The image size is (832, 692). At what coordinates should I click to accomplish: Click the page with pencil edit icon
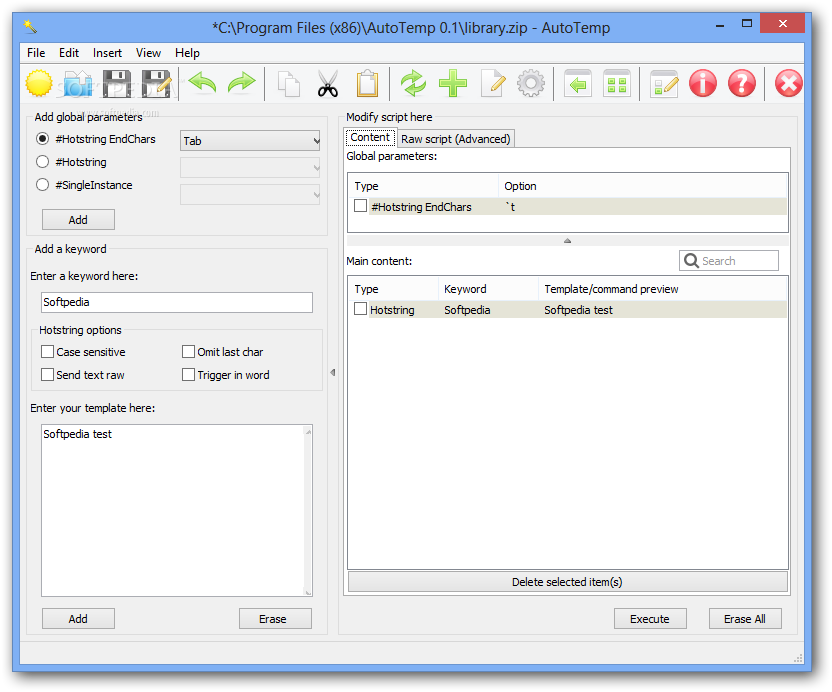pos(492,83)
